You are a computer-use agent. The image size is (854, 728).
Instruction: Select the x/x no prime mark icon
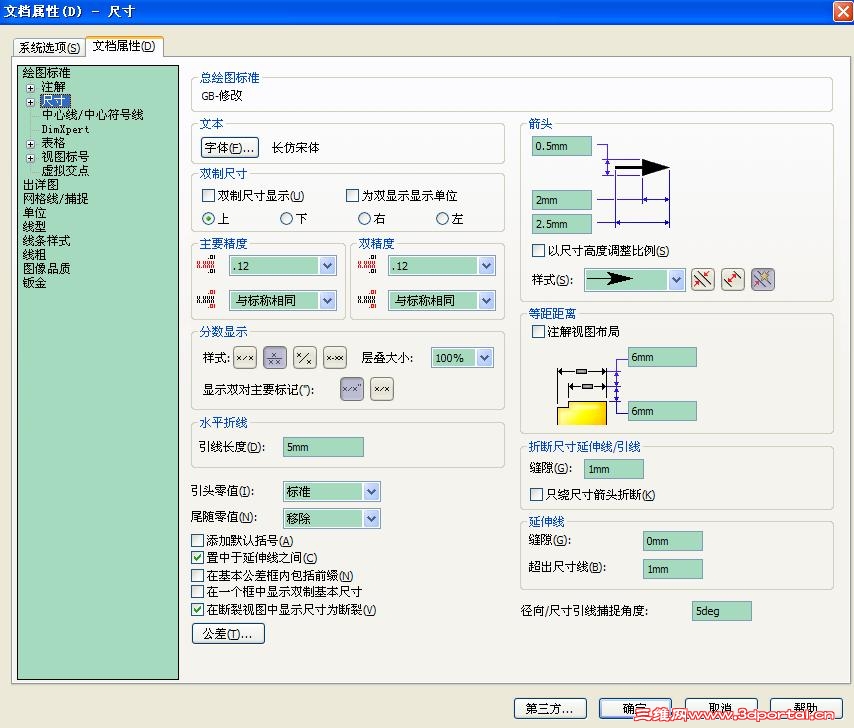(x=382, y=389)
